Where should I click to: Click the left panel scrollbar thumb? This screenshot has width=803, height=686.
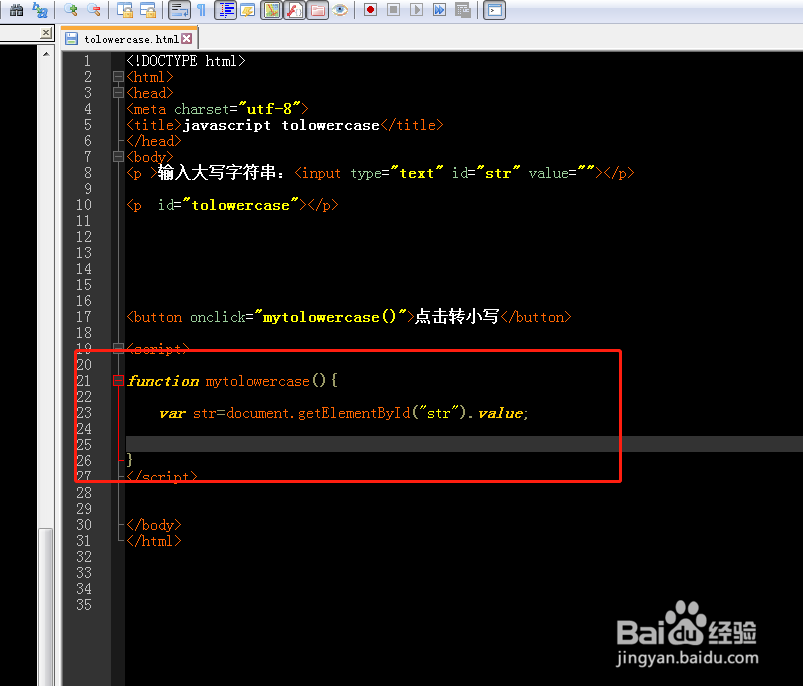click(x=46, y=607)
